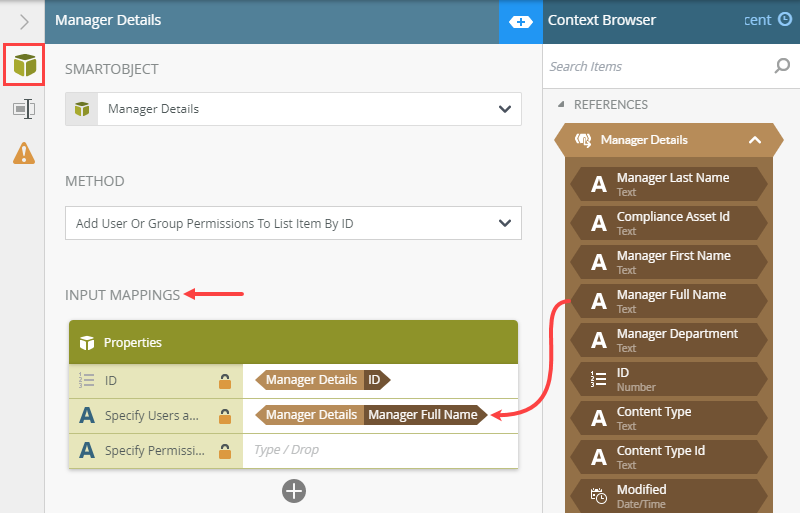Open the properties tab icon in sidebar
800x513 pixels.
[x=23, y=109]
